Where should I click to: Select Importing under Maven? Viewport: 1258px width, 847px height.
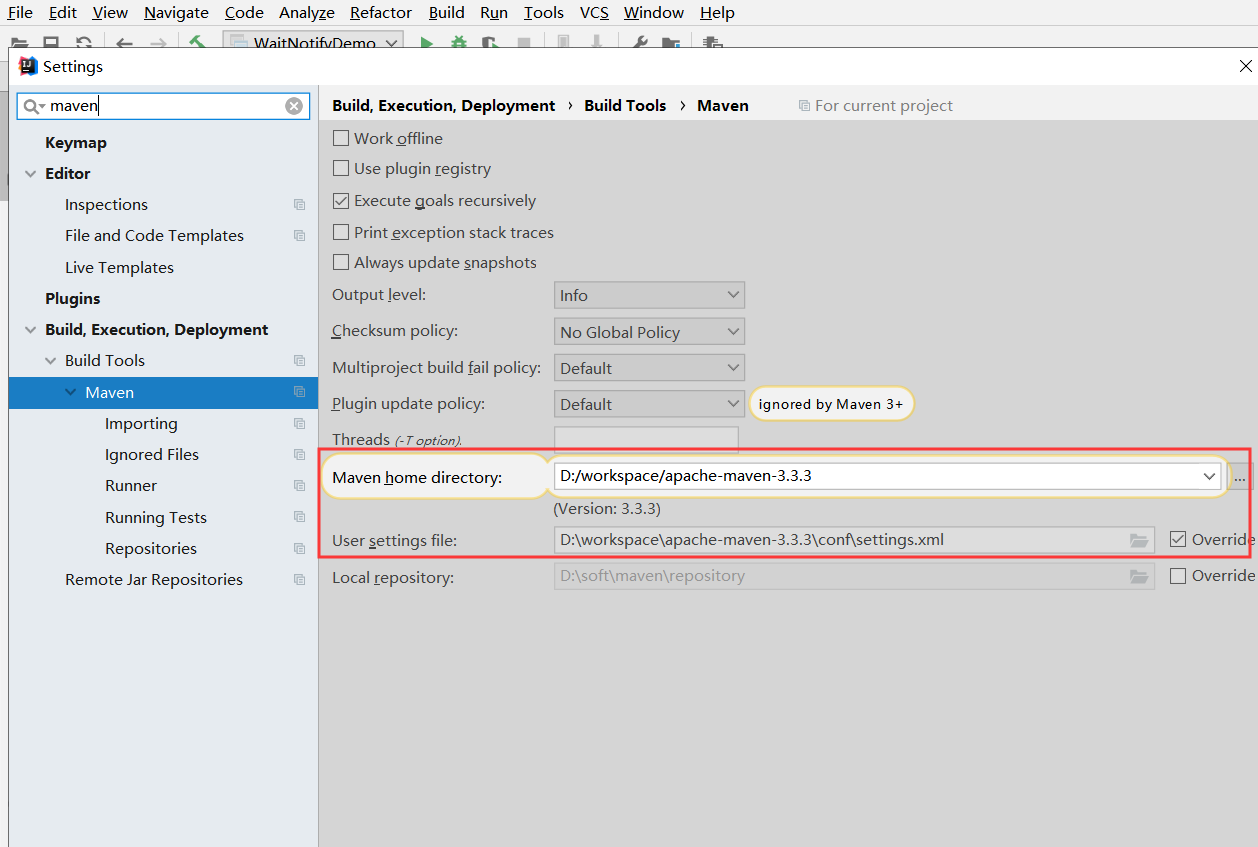[x=141, y=424]
